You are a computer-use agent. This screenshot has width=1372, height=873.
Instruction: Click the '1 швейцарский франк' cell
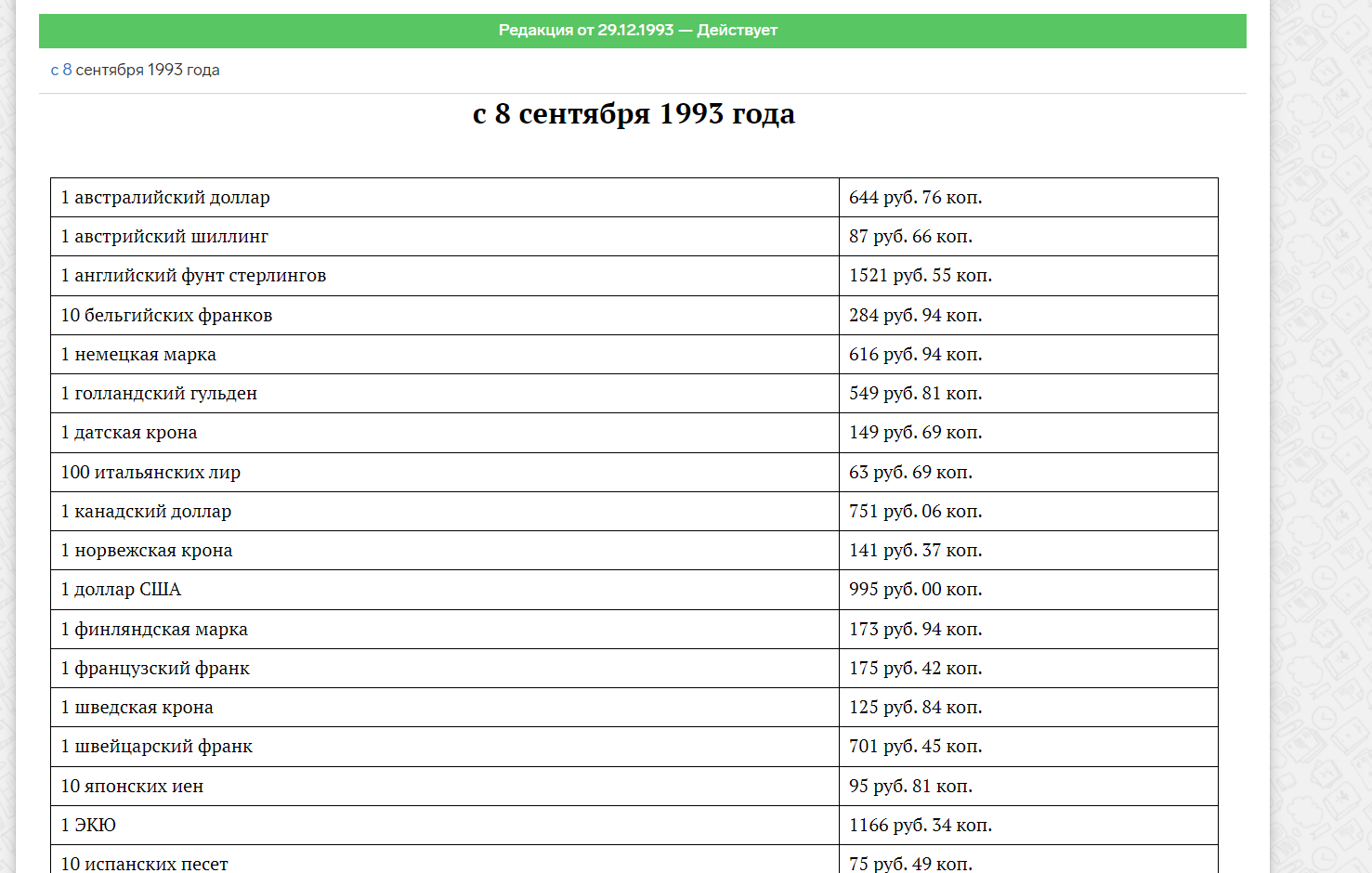445,747
